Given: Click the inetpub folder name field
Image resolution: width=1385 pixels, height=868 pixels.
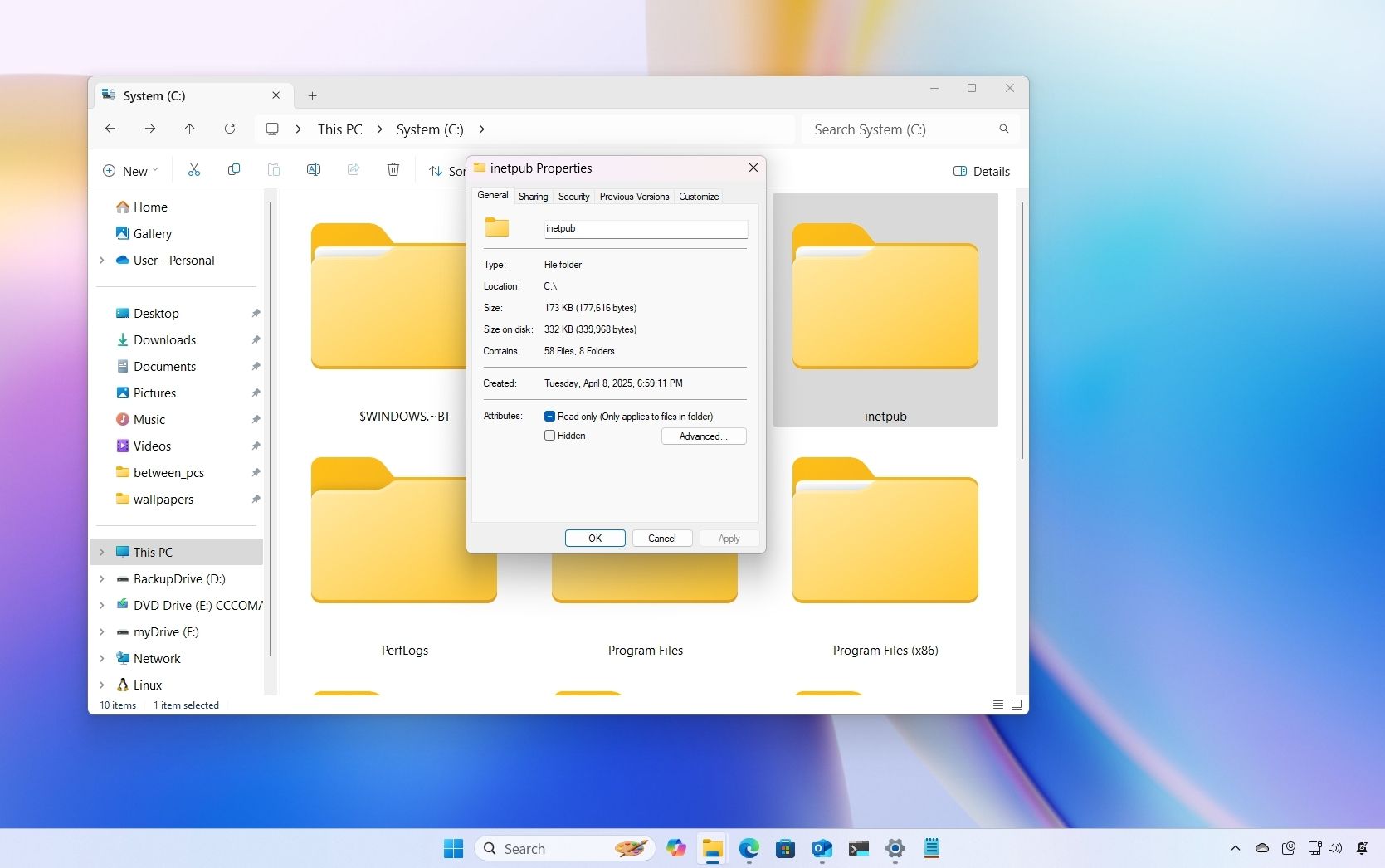Looking at the screenshot, I should pyautogui.click(x=646, y=228).
